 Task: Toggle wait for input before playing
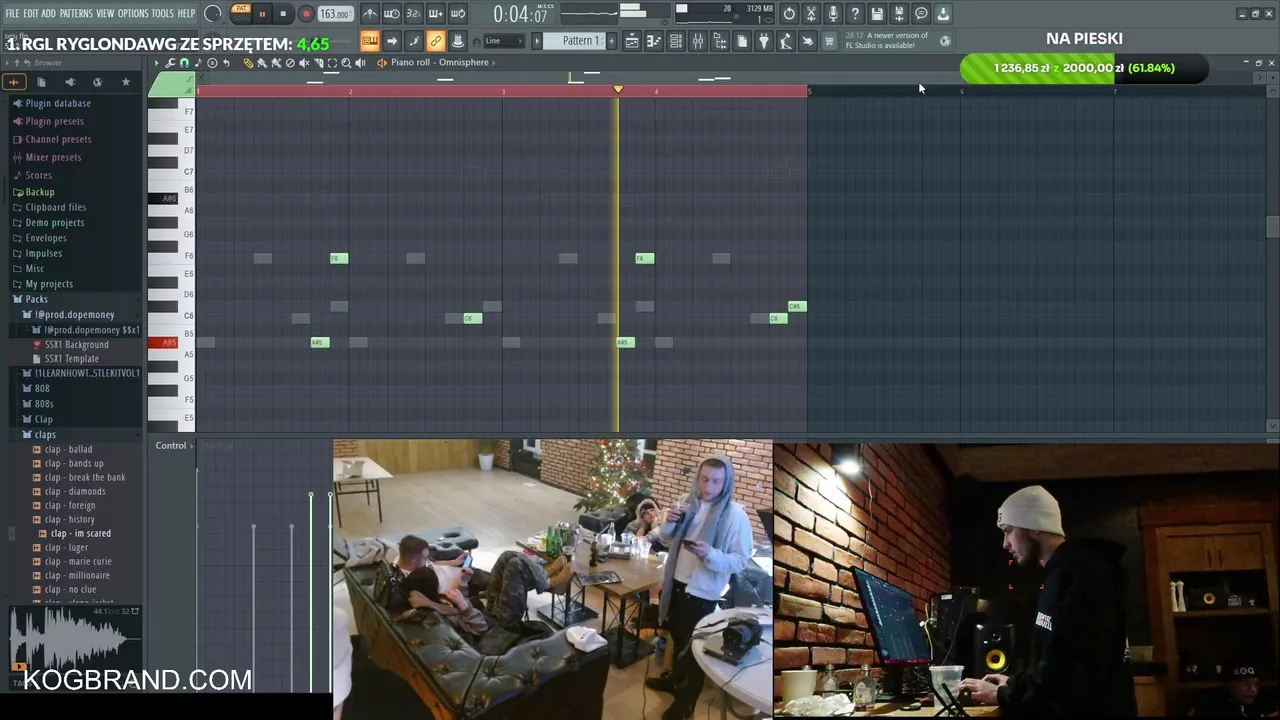click(392, 14)
